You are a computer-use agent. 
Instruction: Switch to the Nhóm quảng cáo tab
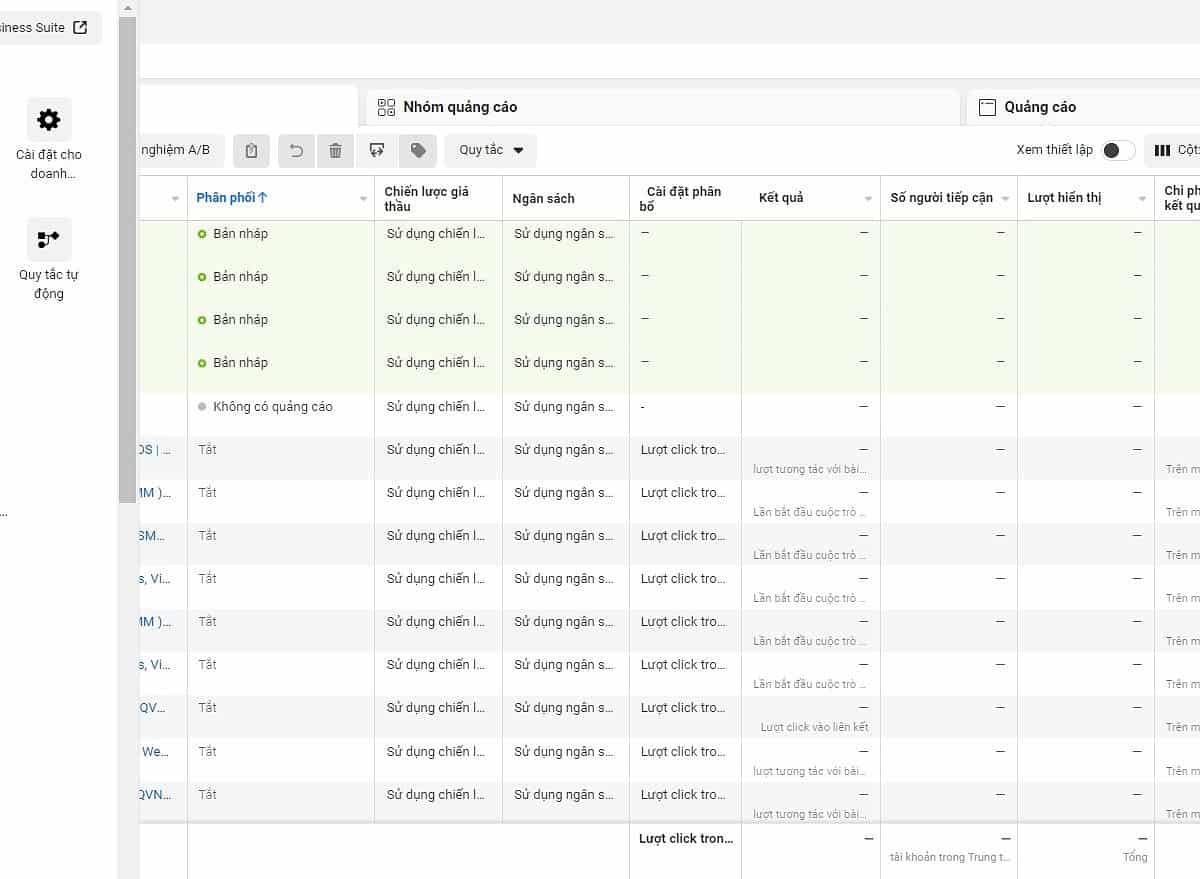(x=460, y=107)
